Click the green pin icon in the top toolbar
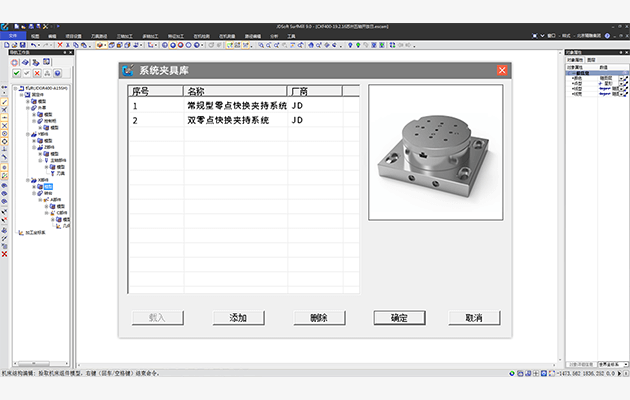The image size is (630, 400). tap(358, 45)
